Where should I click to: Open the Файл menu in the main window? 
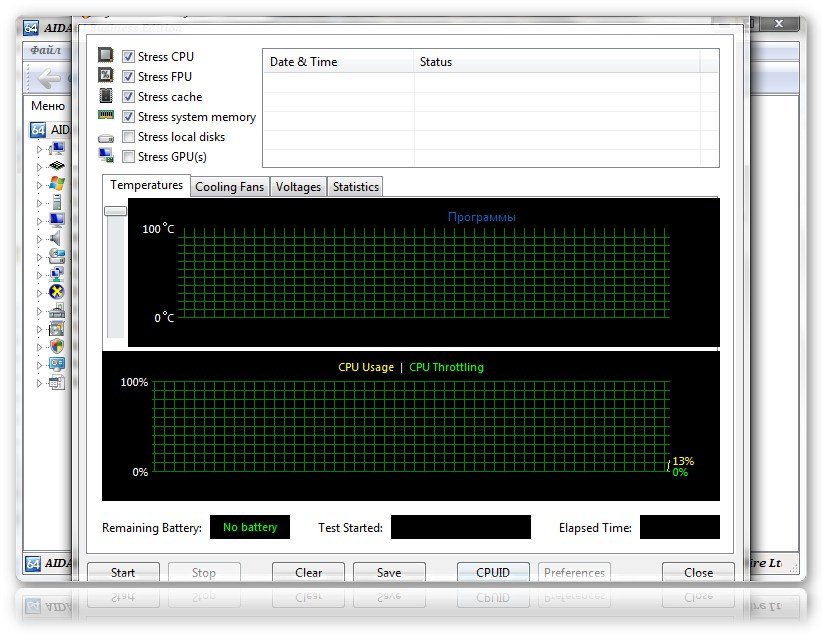pos(46,50)
